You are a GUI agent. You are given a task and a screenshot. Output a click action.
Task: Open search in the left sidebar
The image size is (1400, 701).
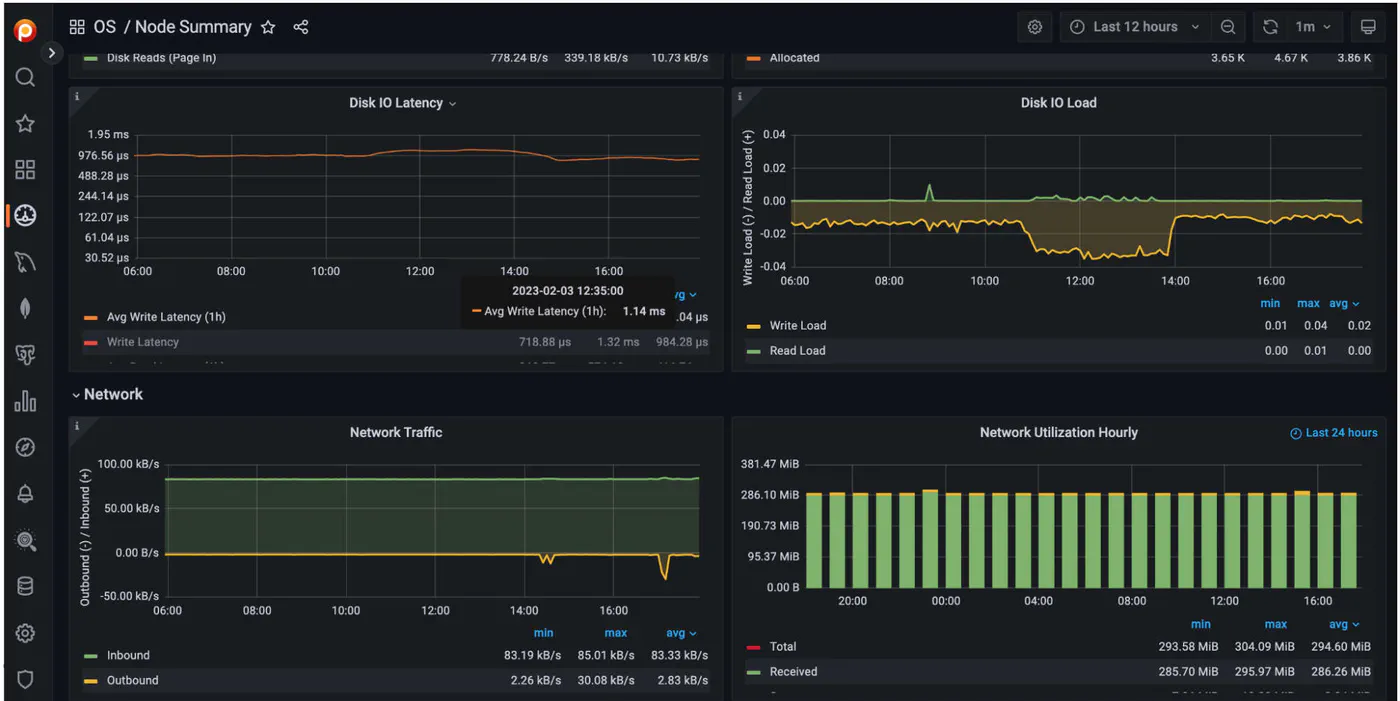[25, 77]
